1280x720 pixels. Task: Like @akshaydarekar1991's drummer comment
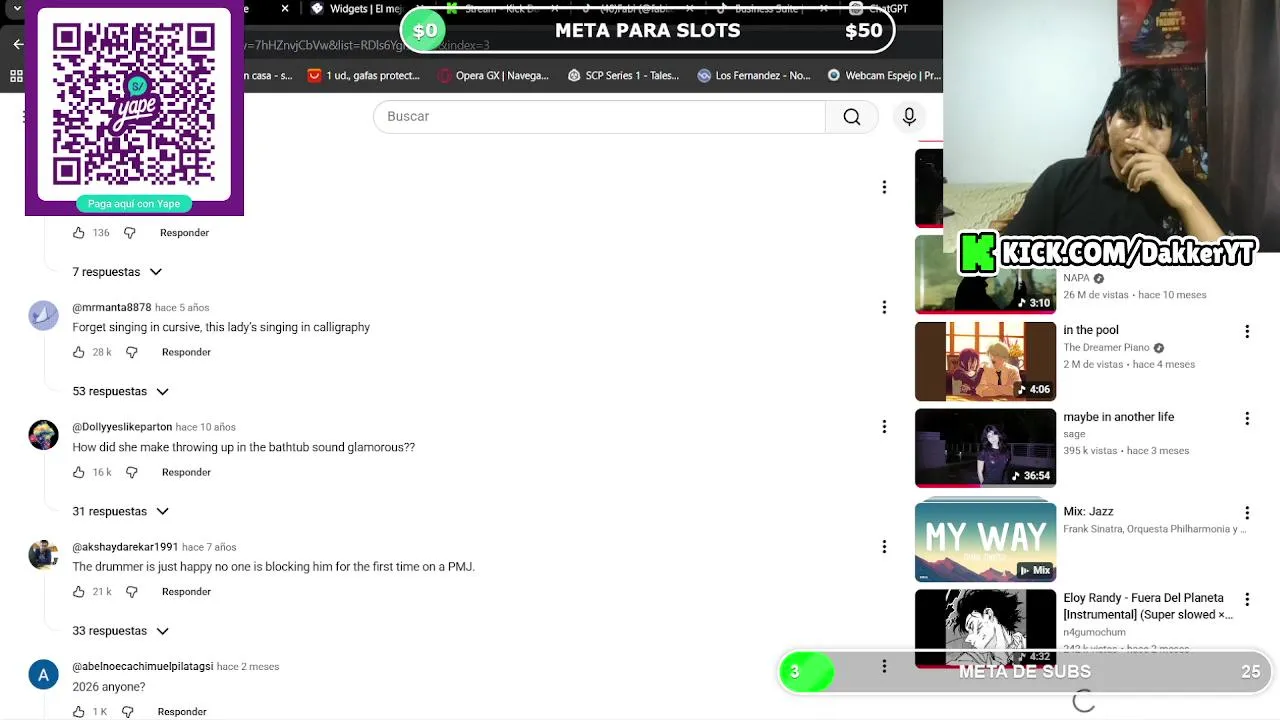click(x=79, y=592)
